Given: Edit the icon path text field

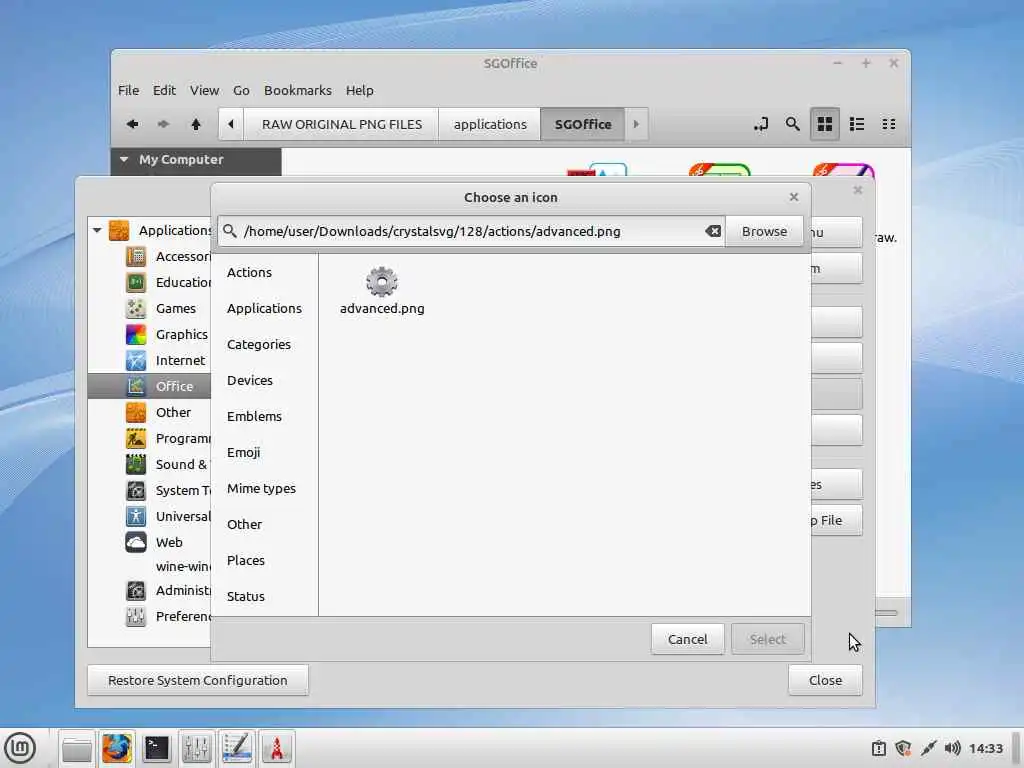Looking at the screenshot, I should pos(472,231).
